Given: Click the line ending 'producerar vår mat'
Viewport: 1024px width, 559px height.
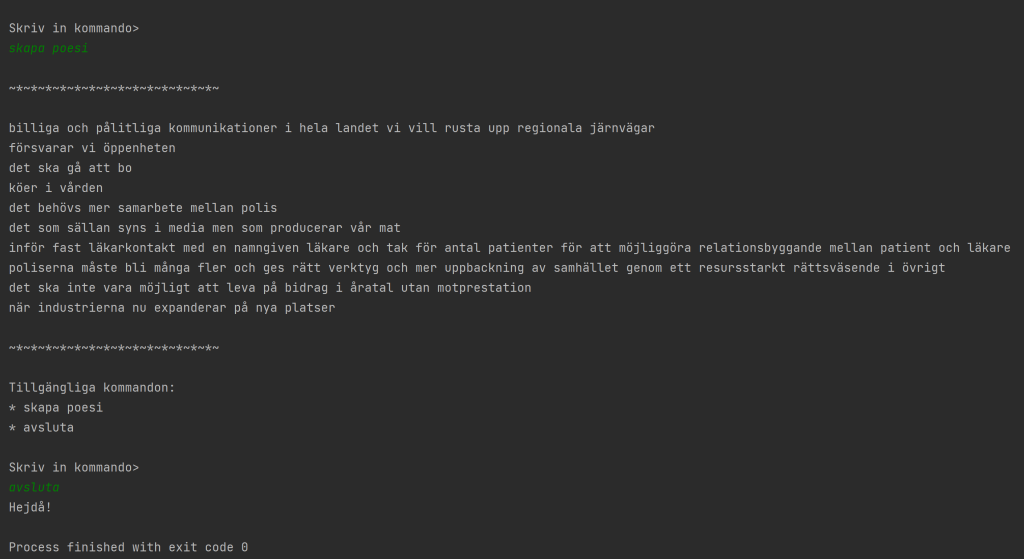Looking at the screenshot, I should point(204,228).
